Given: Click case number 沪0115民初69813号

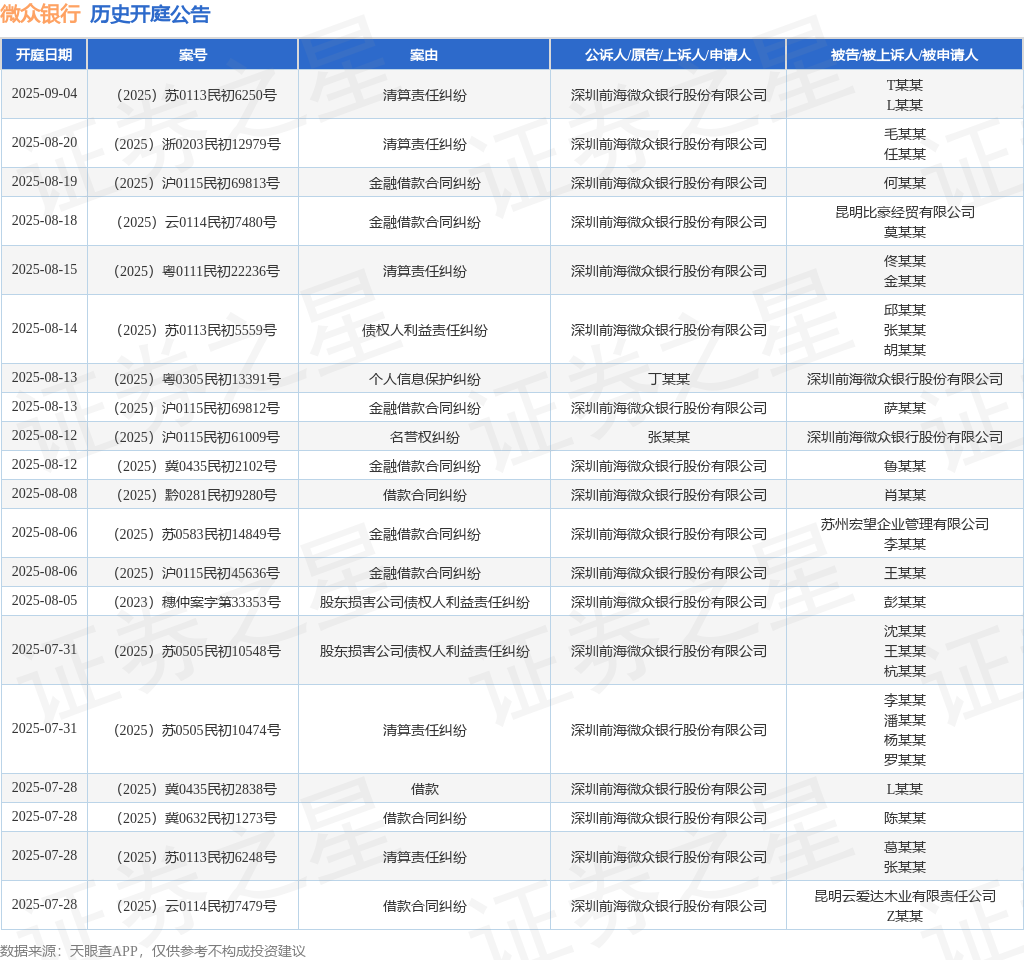Looking at the screenshot, I should coord(196,184).
